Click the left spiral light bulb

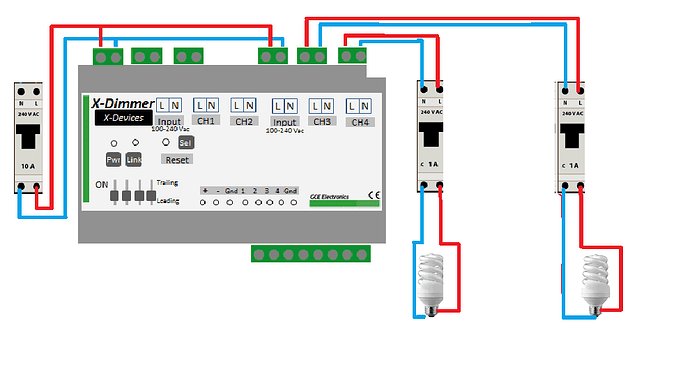(x=430, y=285)
